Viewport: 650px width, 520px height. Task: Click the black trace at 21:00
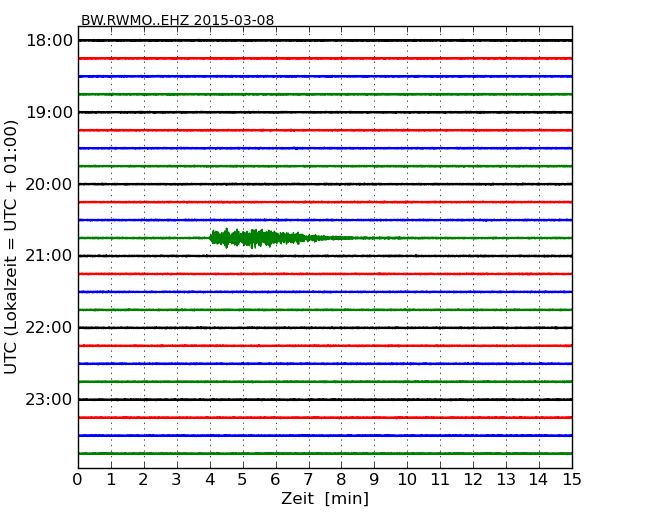tap(325, 256)
